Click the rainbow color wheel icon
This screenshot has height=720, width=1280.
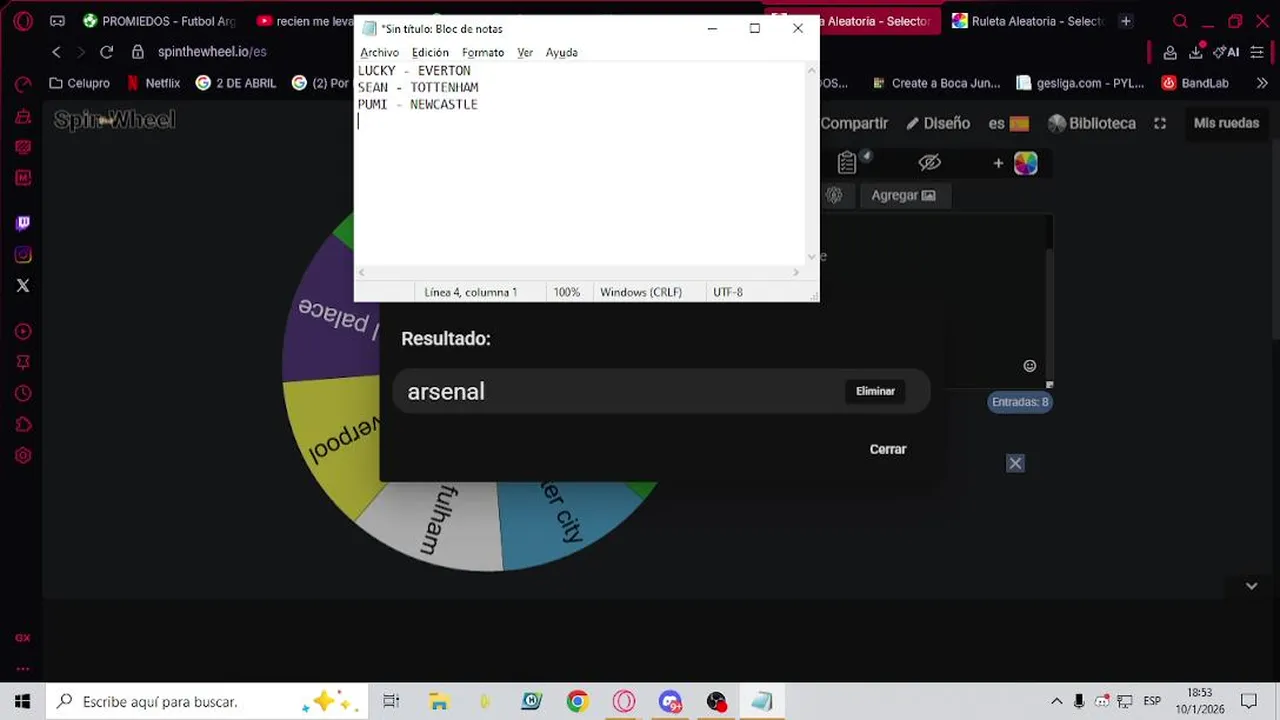[1026, 163]
